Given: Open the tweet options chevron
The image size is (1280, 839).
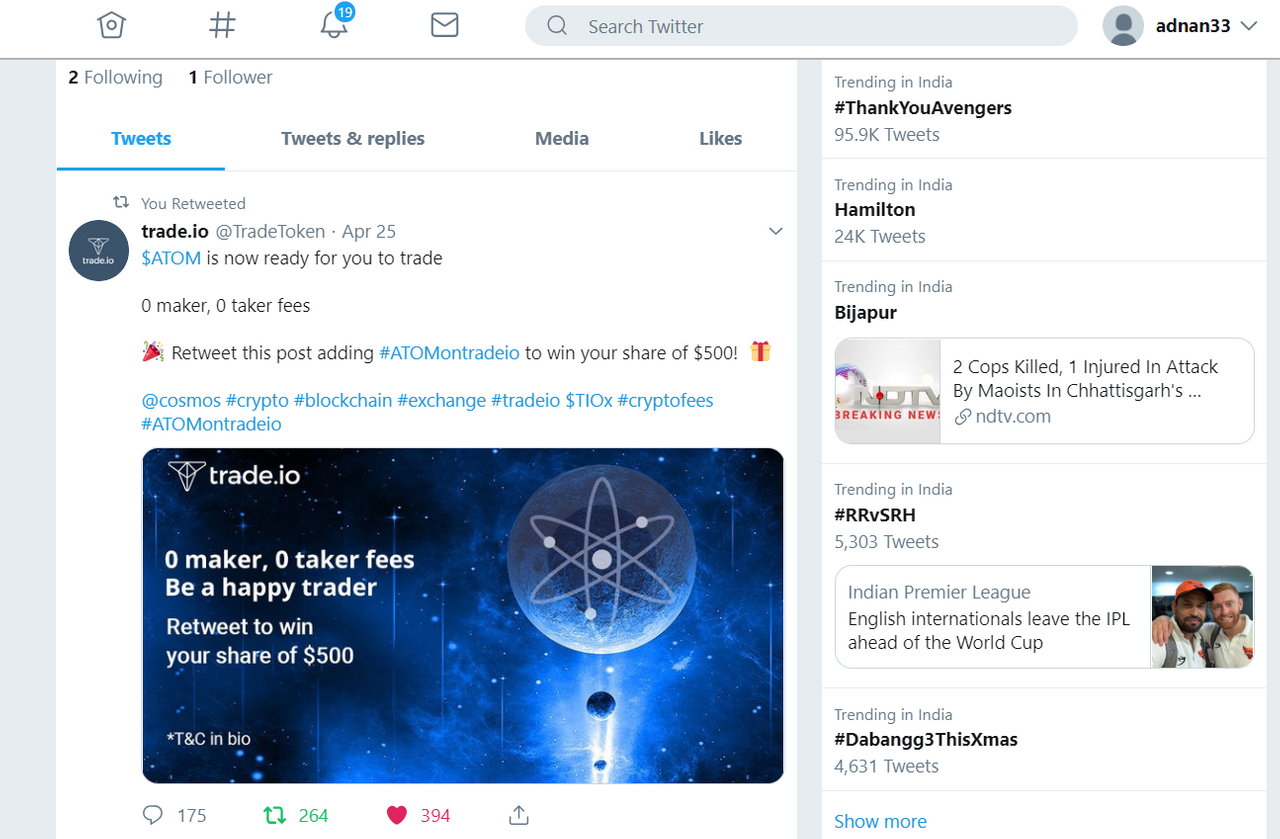Looking at the screenshot, I should click(775, 231).
